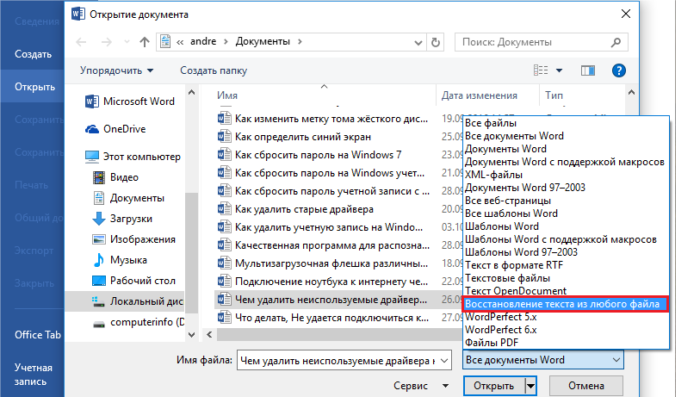The height and width of the screenshot is (398, 676).
Task: Expand the view options dropdown arrow
Action: tap(559, 70)
